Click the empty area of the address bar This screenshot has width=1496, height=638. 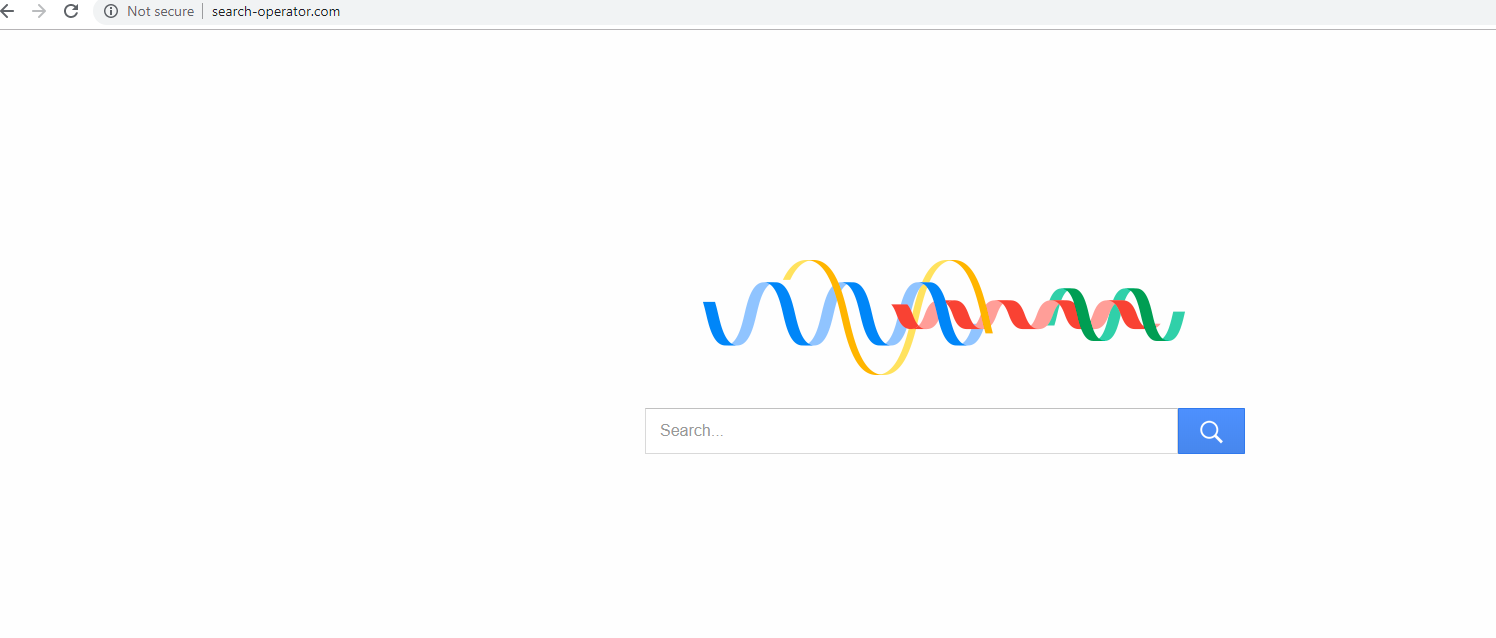click(x=800, y=11)
